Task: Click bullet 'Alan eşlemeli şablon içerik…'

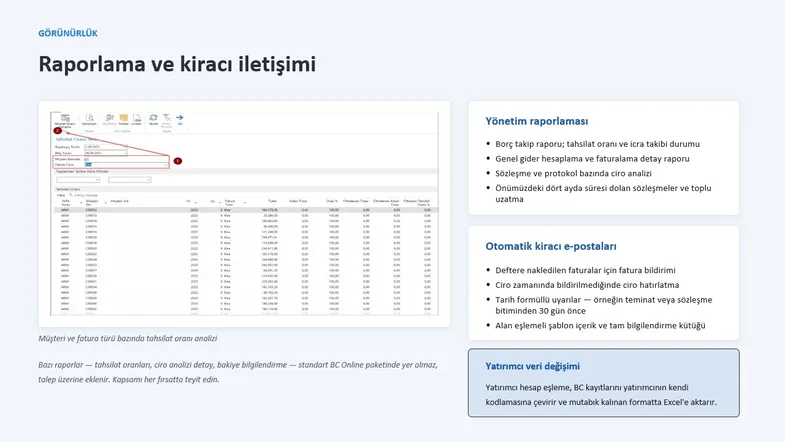Action: [600, 325]
